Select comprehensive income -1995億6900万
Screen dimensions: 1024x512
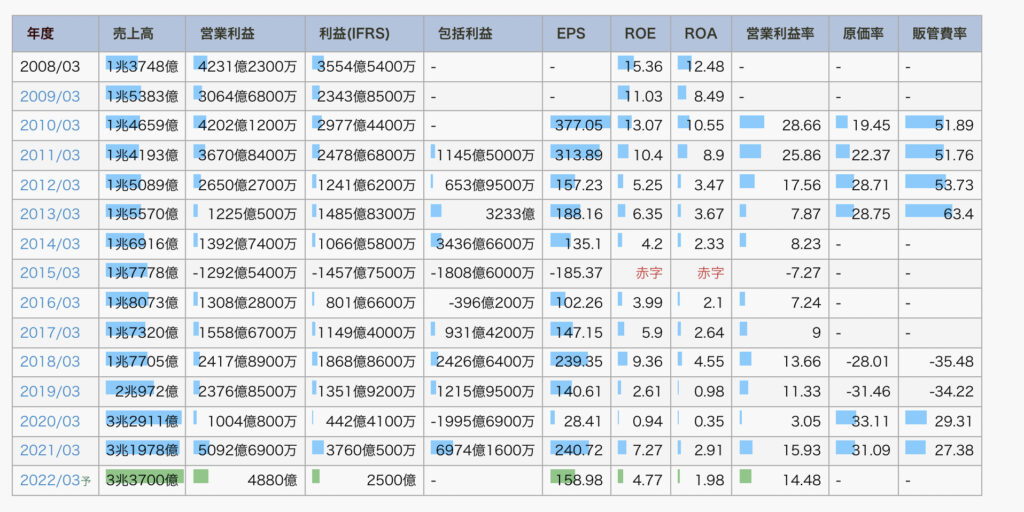point(483,421)
